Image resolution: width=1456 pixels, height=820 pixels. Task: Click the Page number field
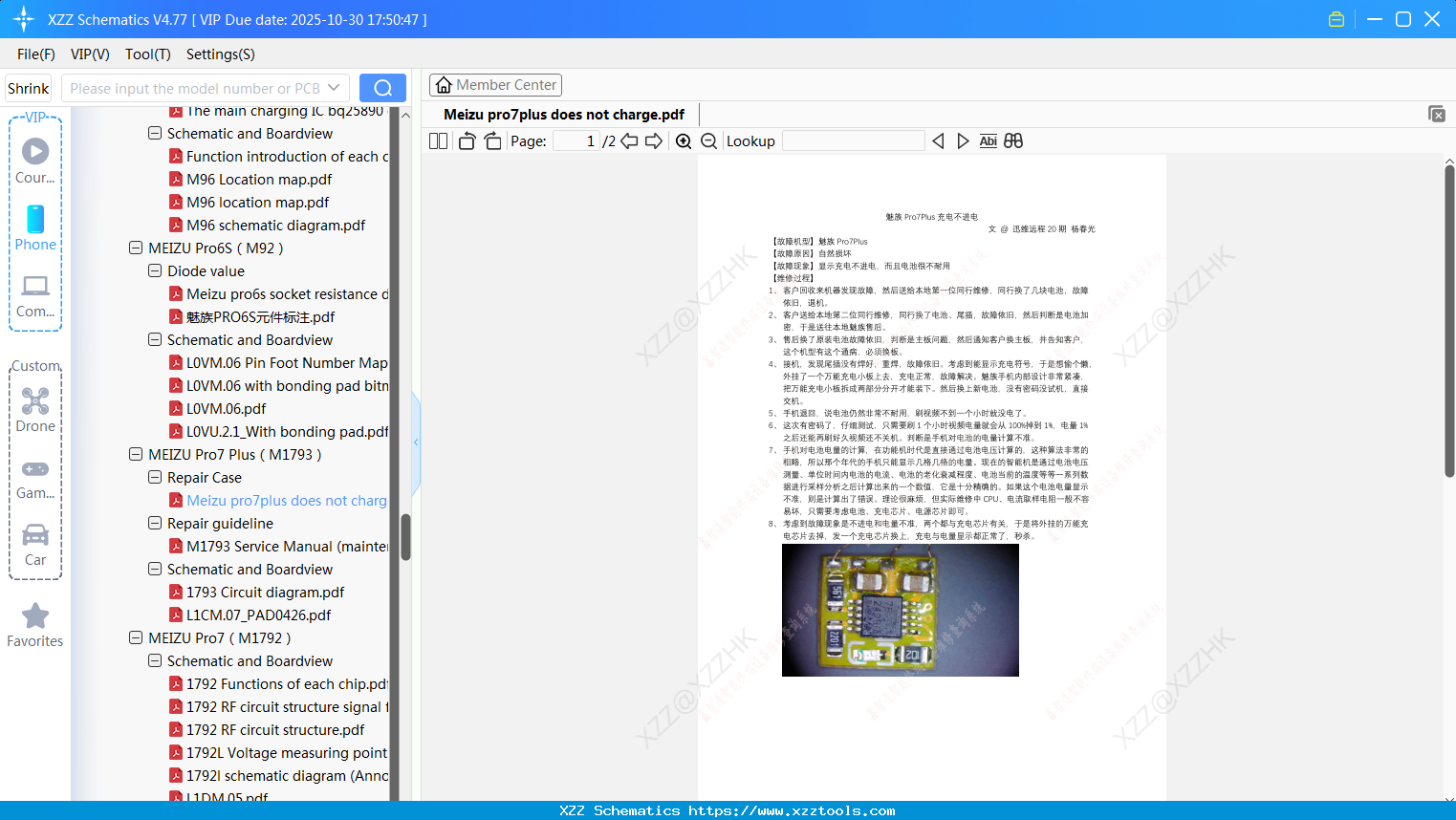576,141
